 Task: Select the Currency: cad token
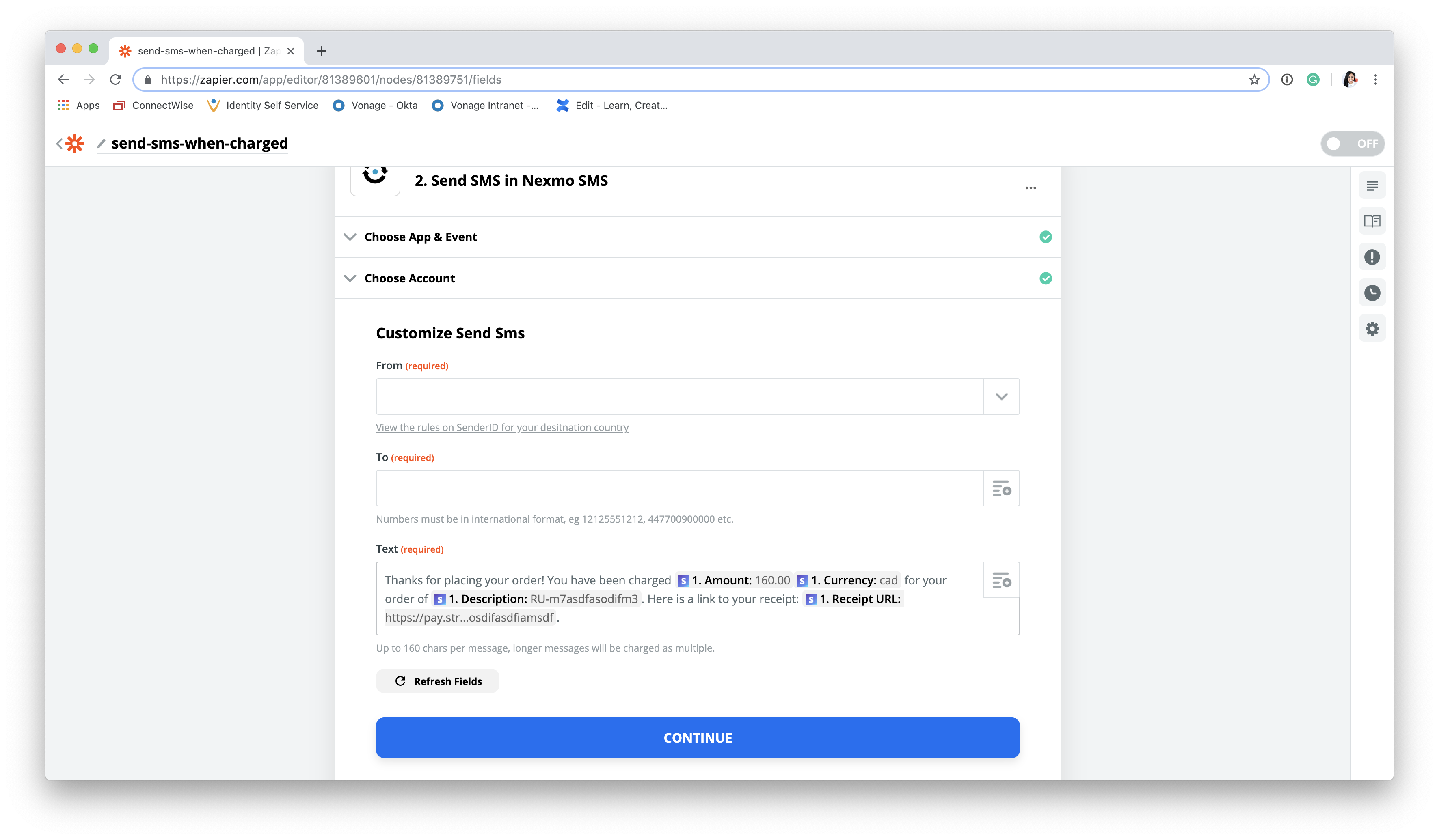coord(848,580)
